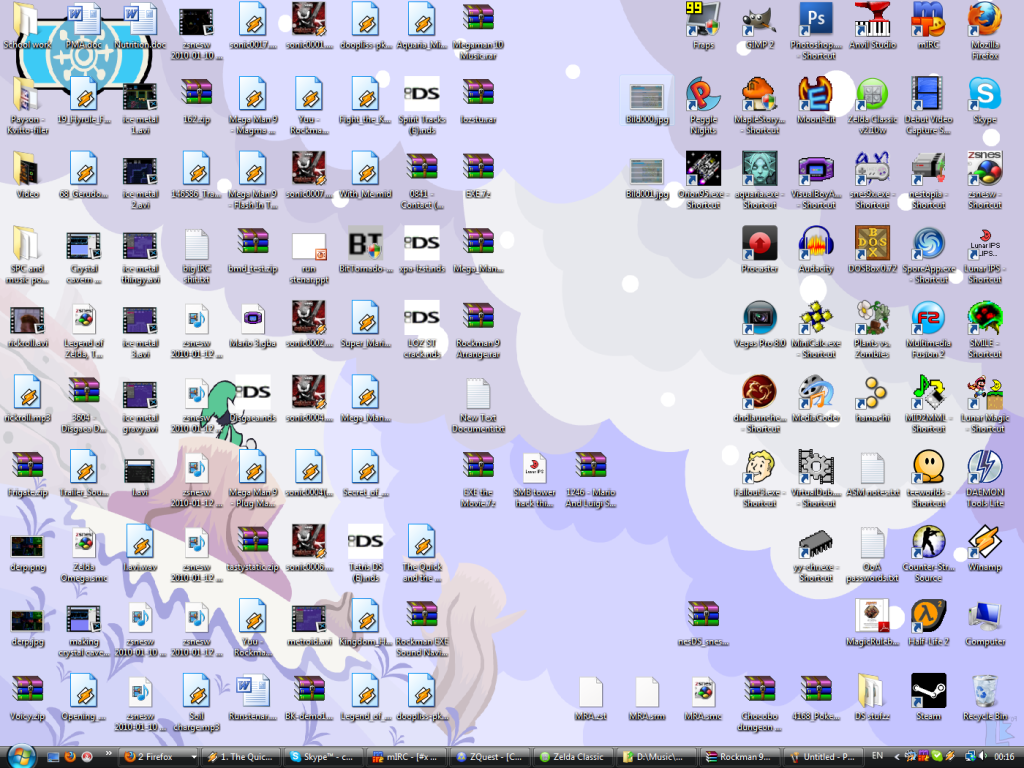The image size is (1024, 768).
Task: Open the Windows Start orb
Action: 20,755
